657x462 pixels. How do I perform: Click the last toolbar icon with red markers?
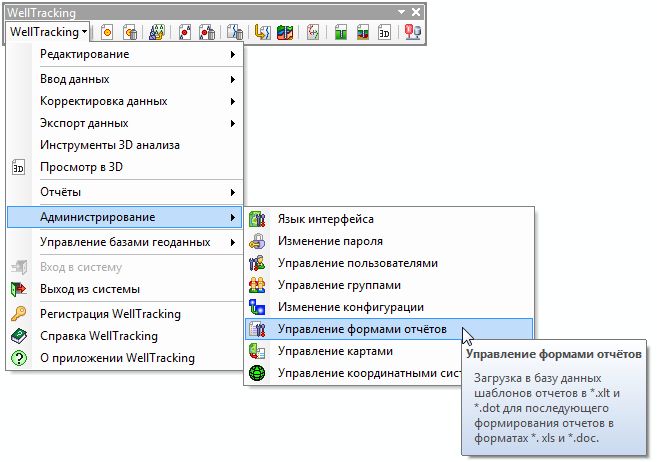413,32
